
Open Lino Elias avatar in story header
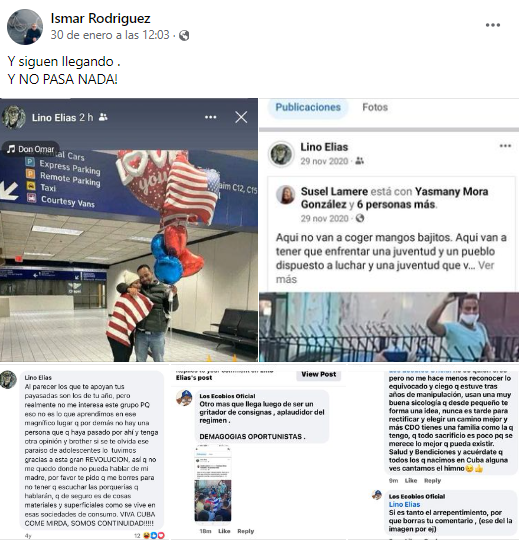[x=14, y=117]
